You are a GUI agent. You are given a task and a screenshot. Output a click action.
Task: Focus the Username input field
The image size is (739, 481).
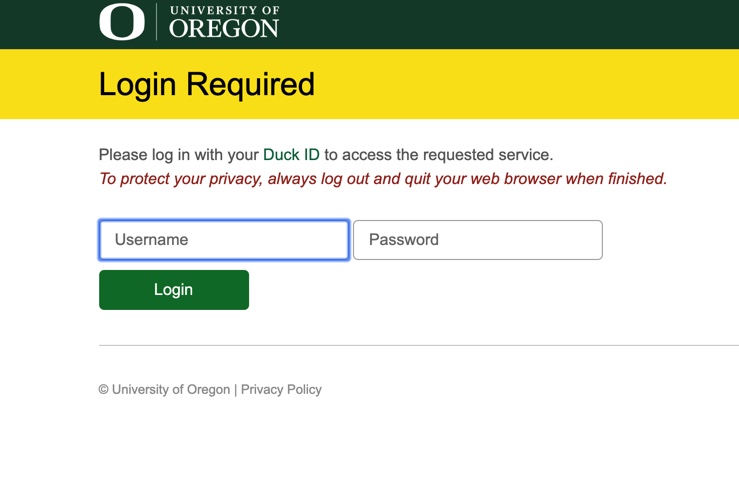(x=224, y=240)
